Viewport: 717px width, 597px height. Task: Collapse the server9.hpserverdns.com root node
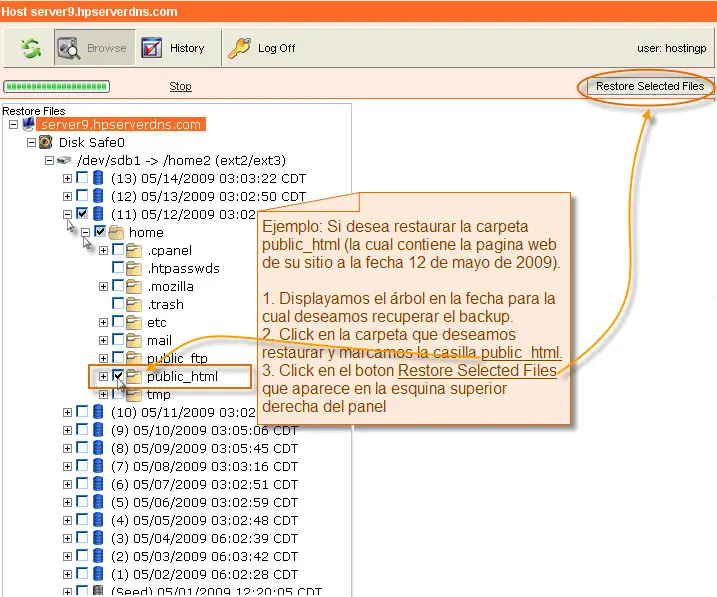14,124
